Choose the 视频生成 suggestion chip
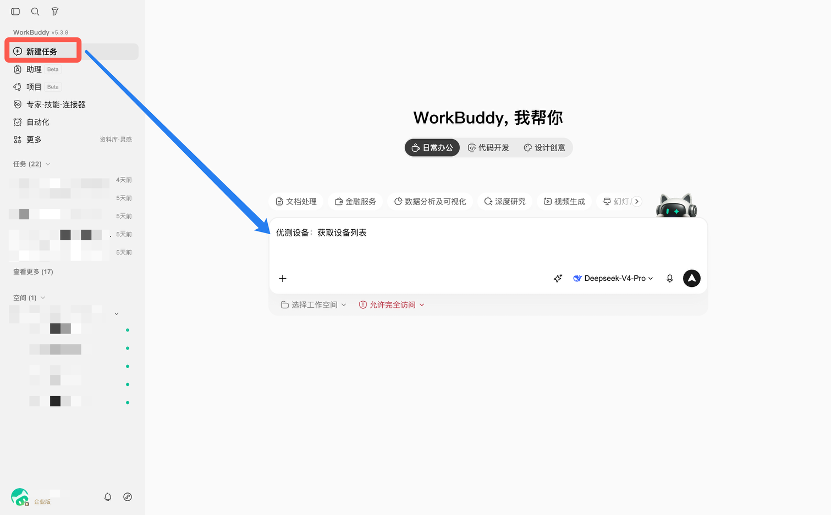Image resolution: width=832 pixels, height=516 pixels. (565, 202)
